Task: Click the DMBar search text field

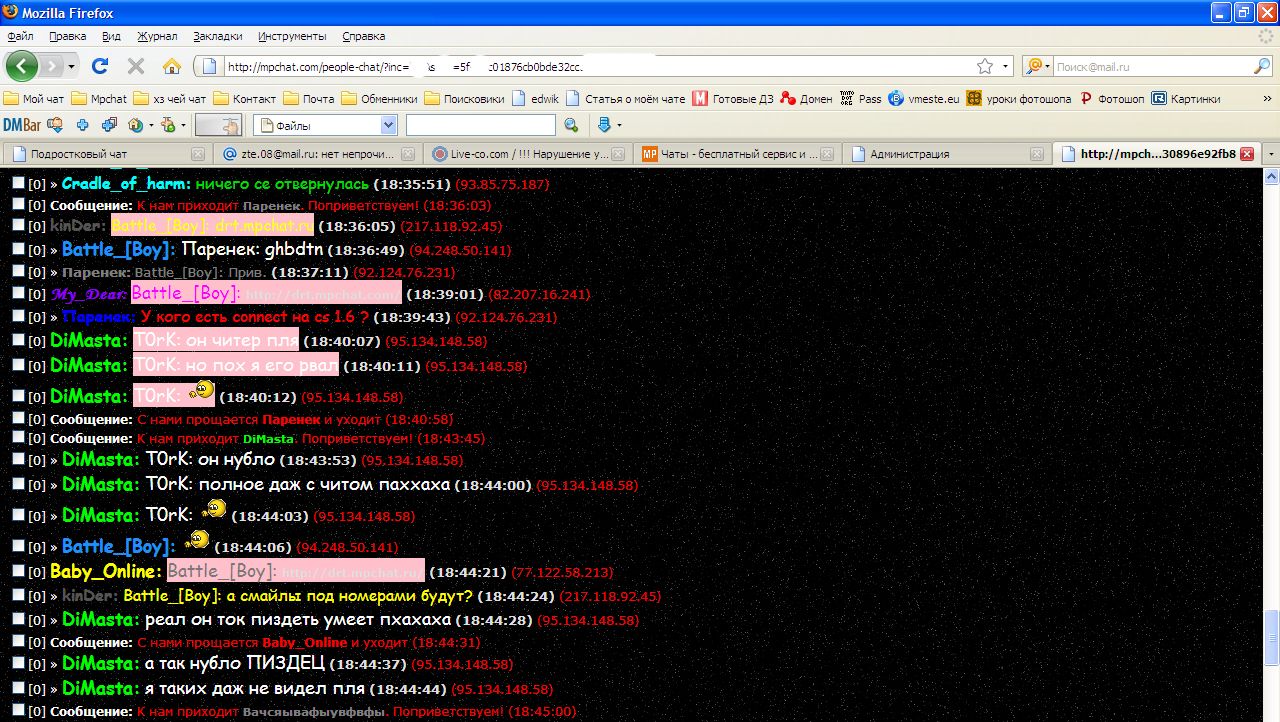Action: pyautogui.click(x=480, y=125)
